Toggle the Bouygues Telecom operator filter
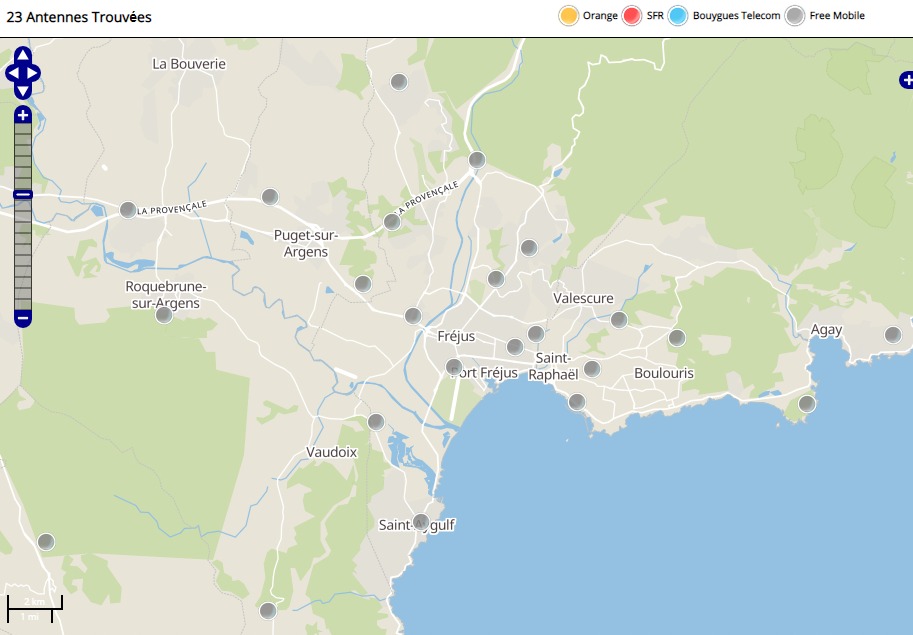Screen dimensions: 913x635 coord(678,16)
